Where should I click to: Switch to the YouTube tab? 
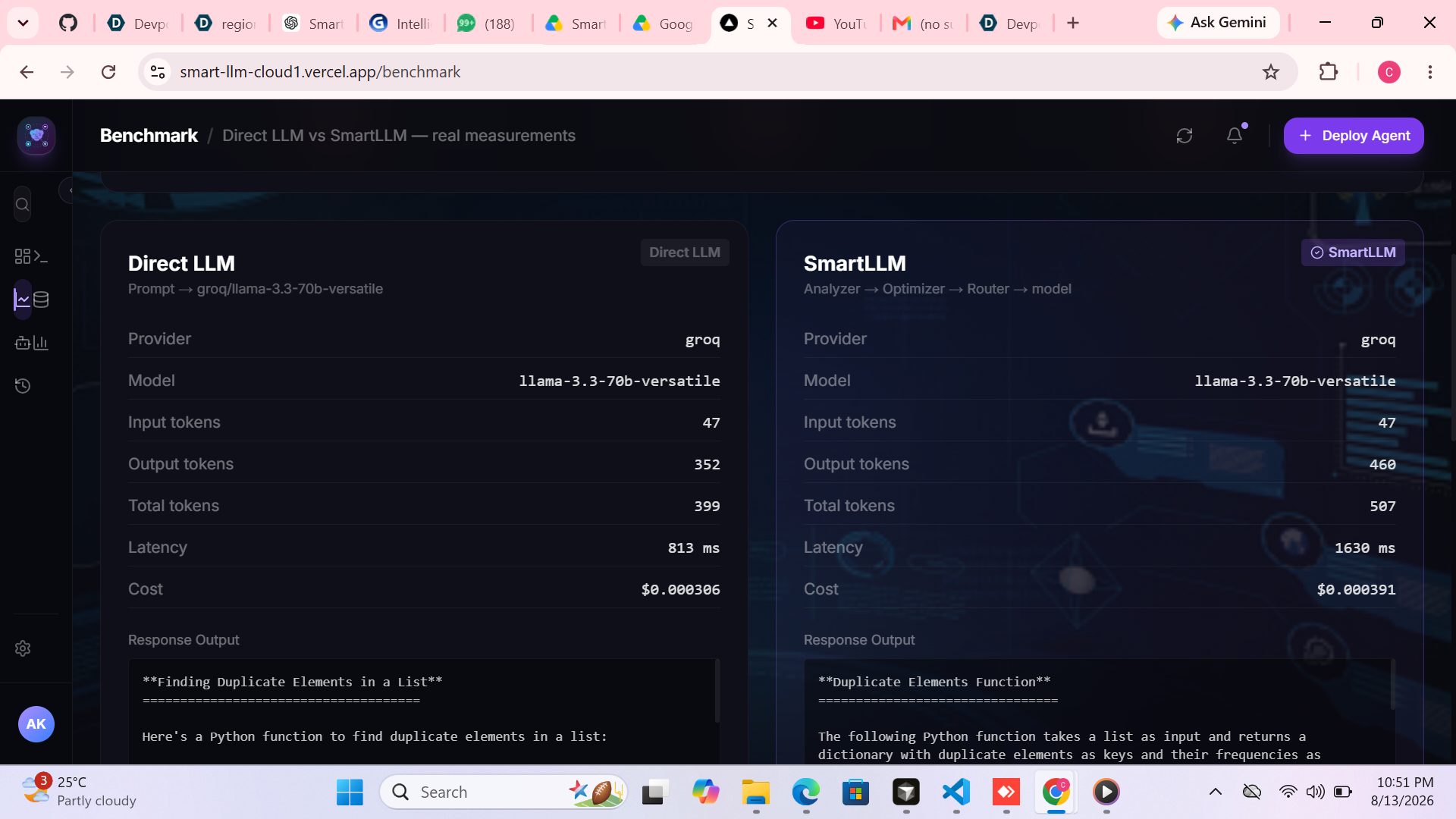(837, 24)
